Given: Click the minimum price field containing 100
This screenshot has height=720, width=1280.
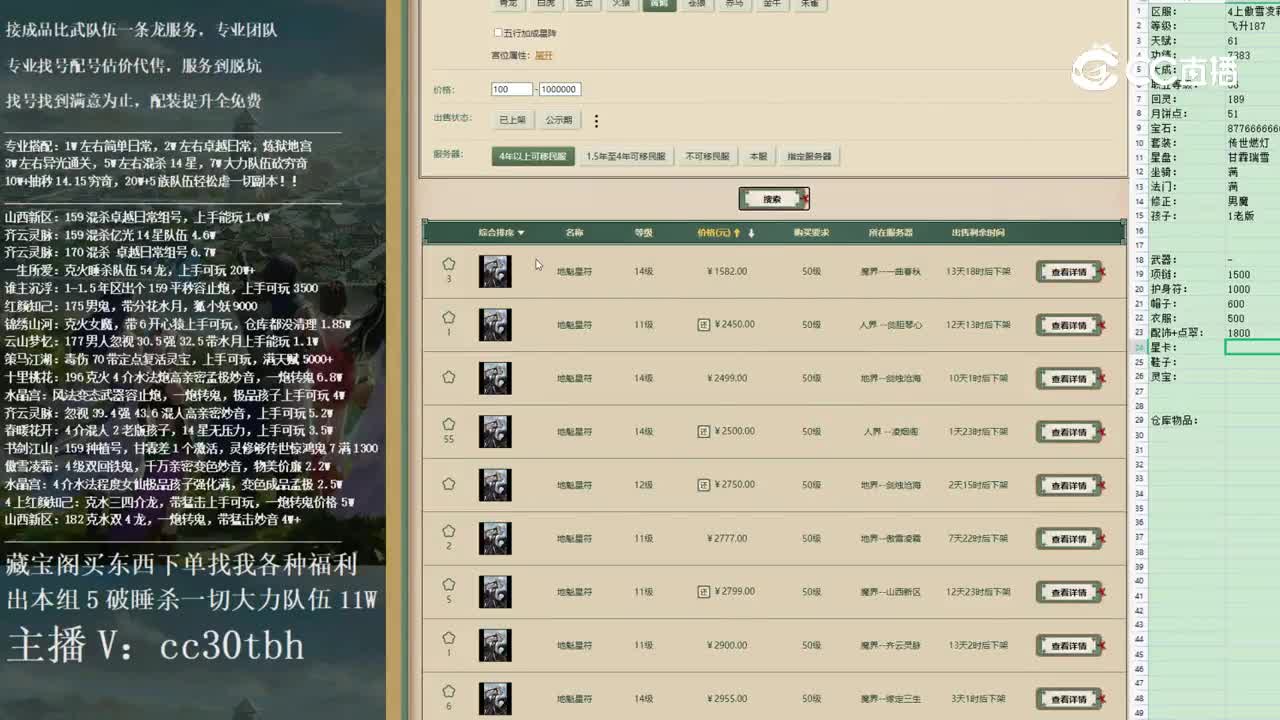Looking at the screenshot, I should click(511, 89).
